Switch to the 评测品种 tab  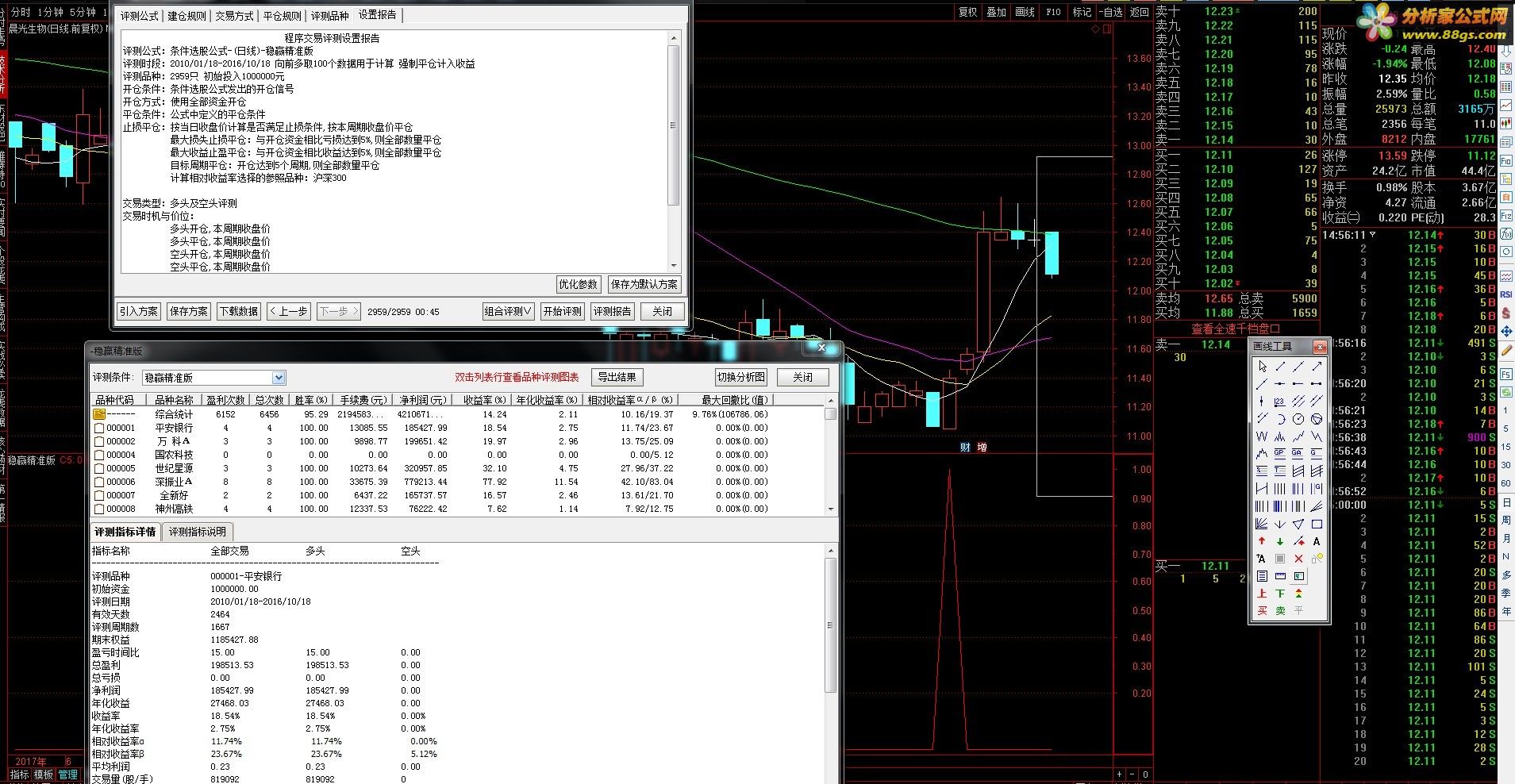pyautogui.click(x=330, y=15)
